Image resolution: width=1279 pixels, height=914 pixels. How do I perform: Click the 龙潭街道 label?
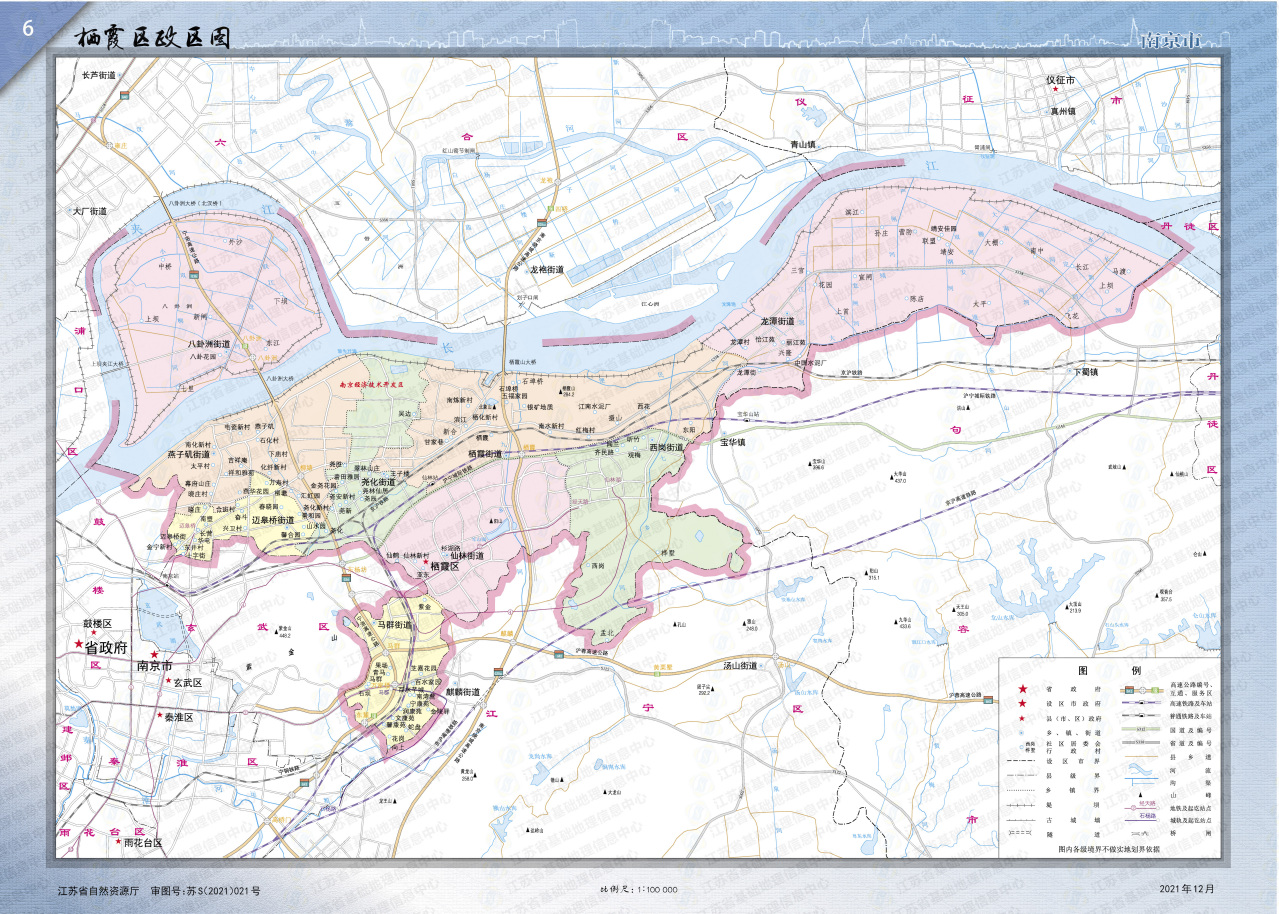(x=776, y=321)
